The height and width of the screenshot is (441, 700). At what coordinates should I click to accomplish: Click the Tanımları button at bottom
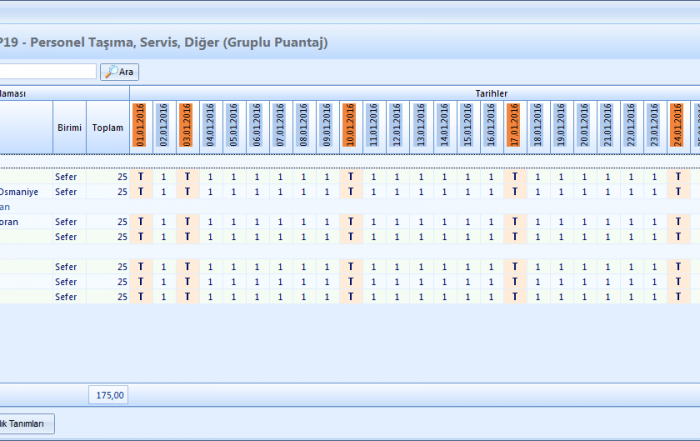coord(27,424)
